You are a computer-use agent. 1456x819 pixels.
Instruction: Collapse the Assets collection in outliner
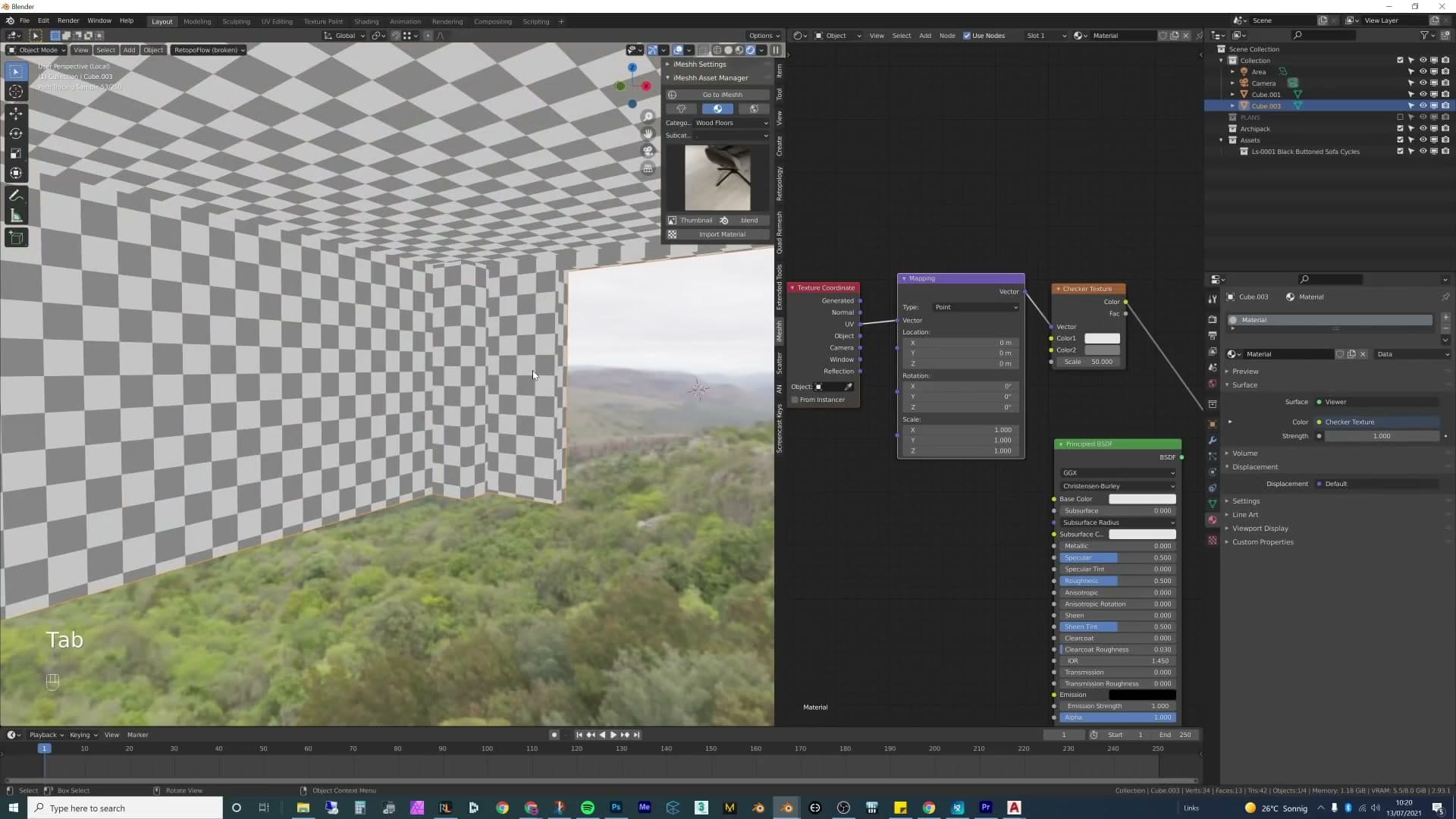click(x=1221, y=140)
